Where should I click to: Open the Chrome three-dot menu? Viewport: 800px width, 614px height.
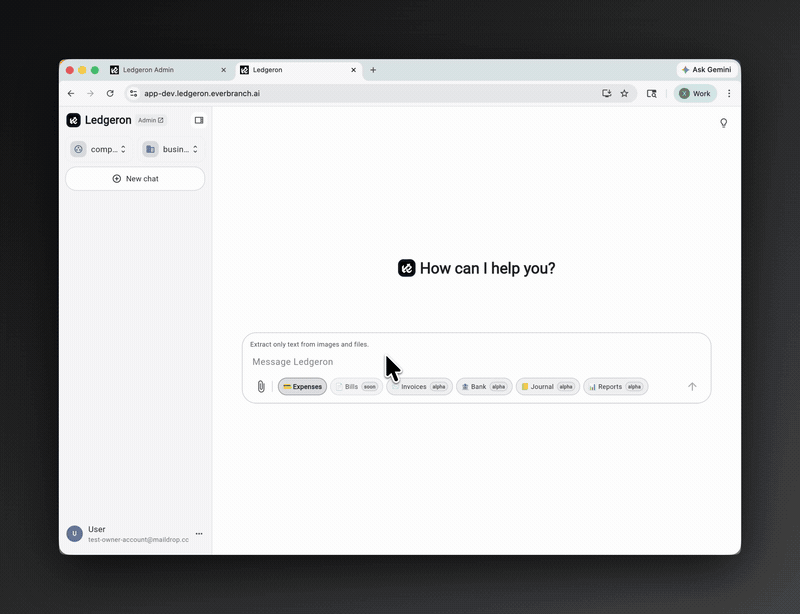729,93
